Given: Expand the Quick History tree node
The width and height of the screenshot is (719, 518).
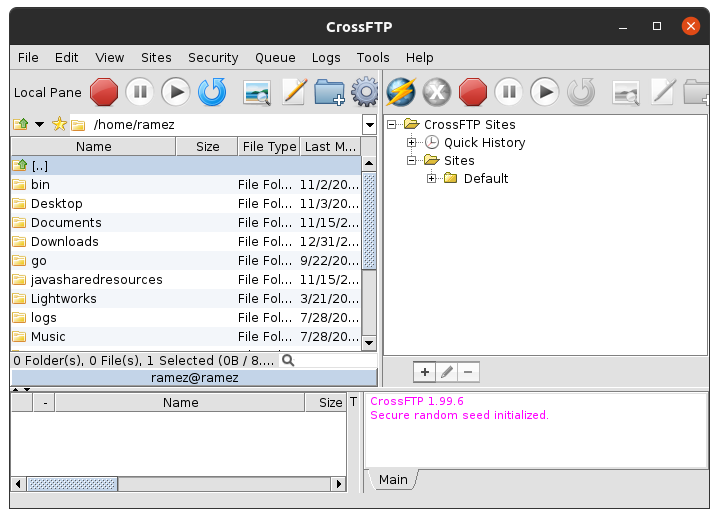Looking at the screenshot, I should click(x=412, y=143).
